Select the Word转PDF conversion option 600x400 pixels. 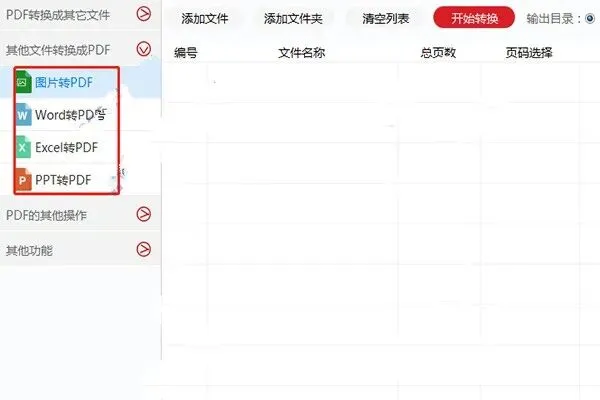70,115
